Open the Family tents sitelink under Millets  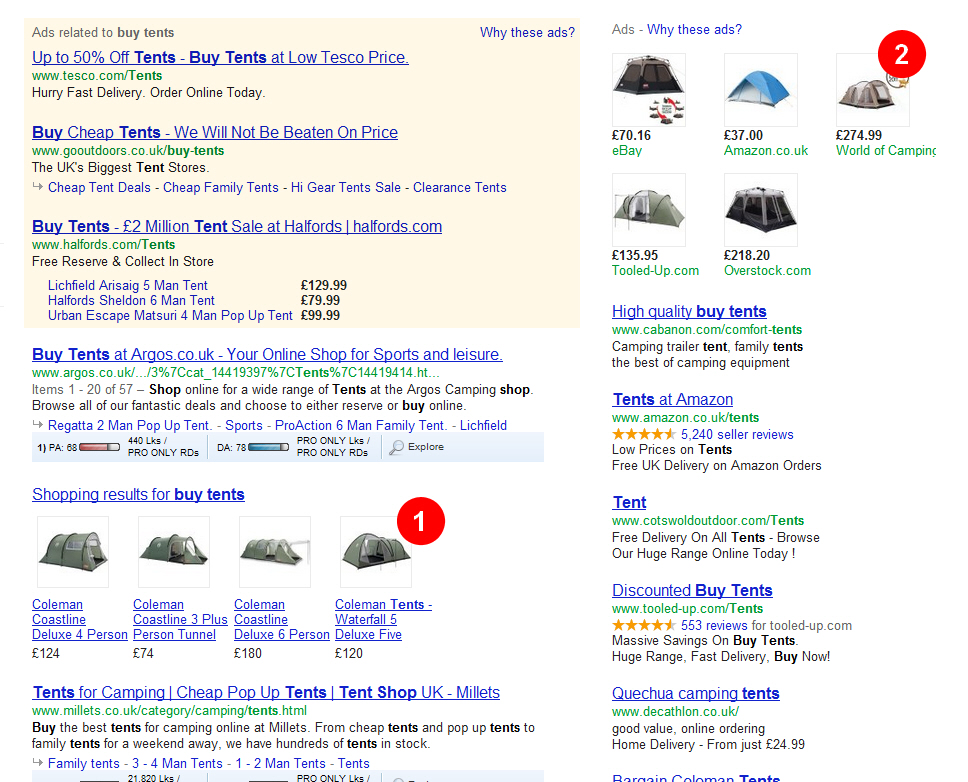click(83, 763)
